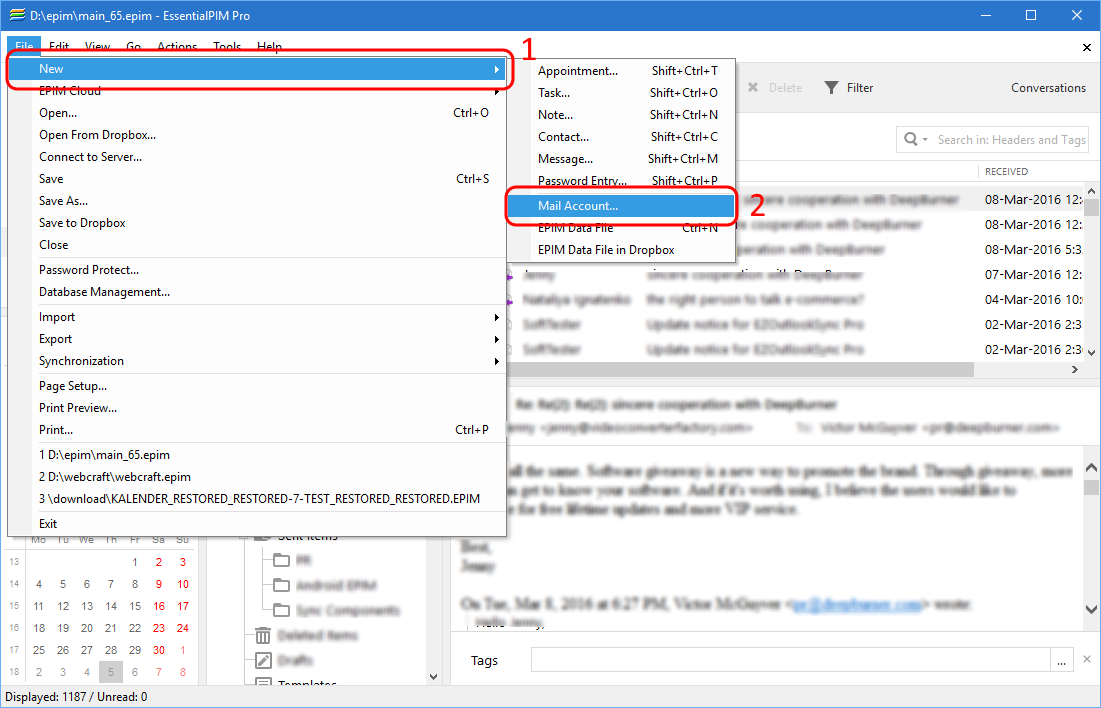This screenshot has height=708, width=1101.
Task: Click the Search in Headers and Tags field
Action: pos(1011,140)
